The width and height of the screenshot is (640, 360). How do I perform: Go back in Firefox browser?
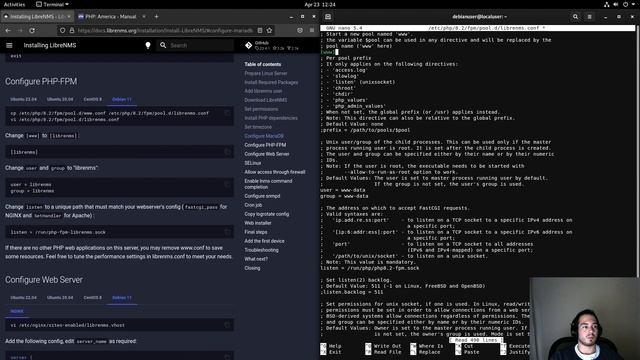tap(8, 31)
